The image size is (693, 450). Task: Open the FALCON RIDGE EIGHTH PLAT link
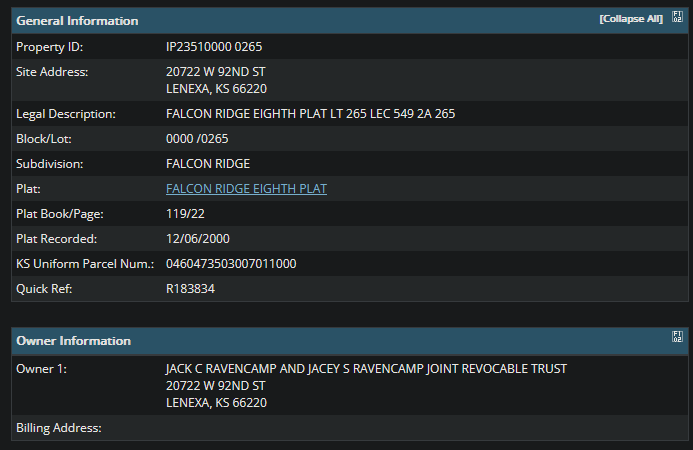(x=246, y=189)
